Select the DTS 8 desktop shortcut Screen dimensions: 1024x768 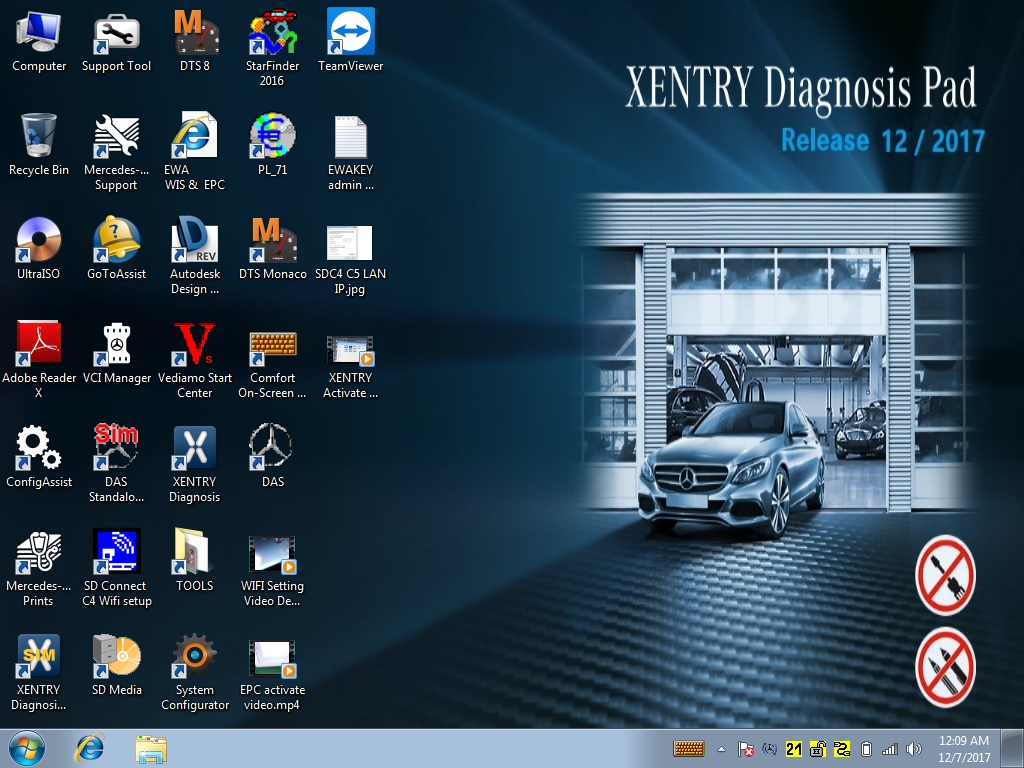[195, 40]
